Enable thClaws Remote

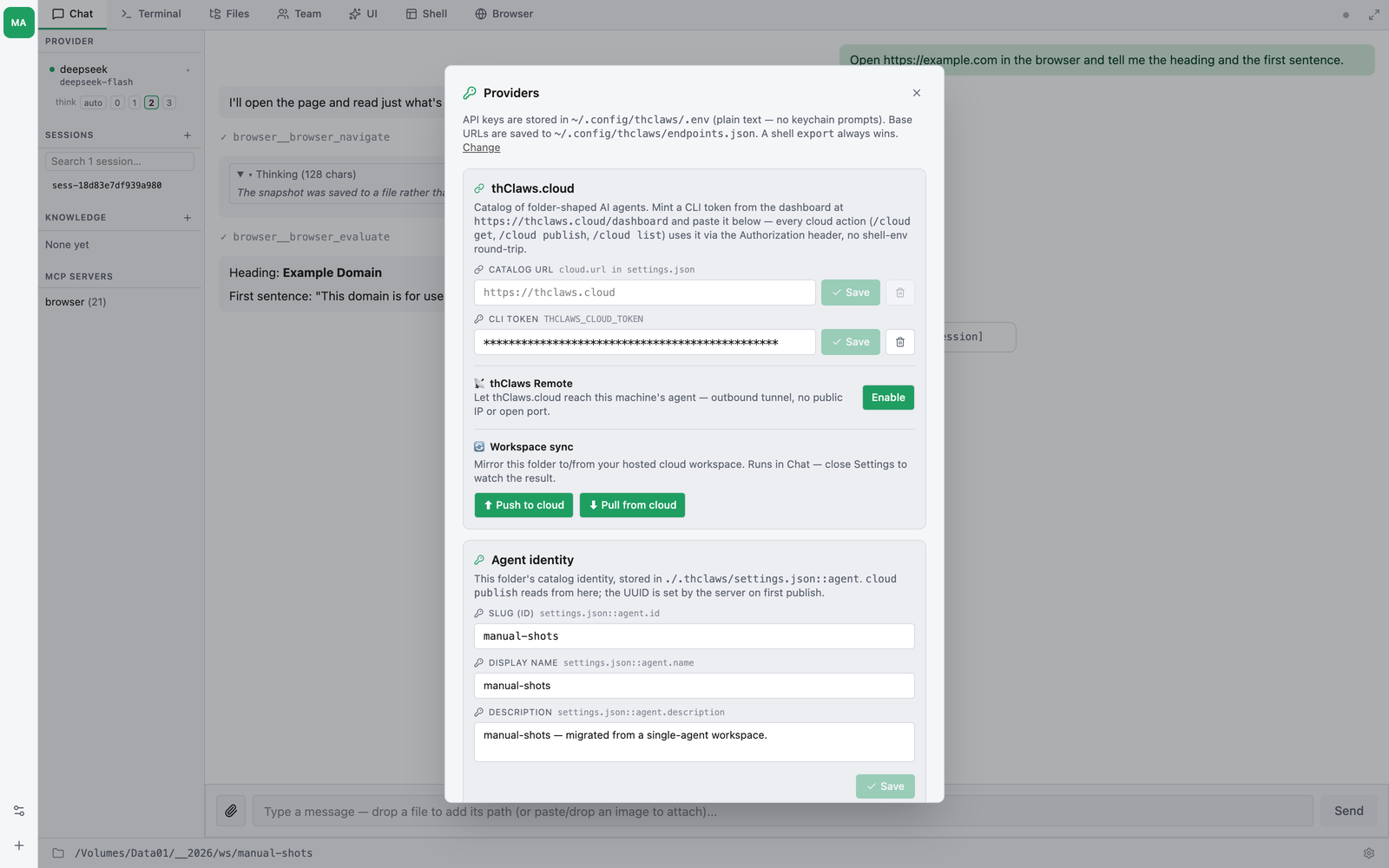tap(888, 398)
